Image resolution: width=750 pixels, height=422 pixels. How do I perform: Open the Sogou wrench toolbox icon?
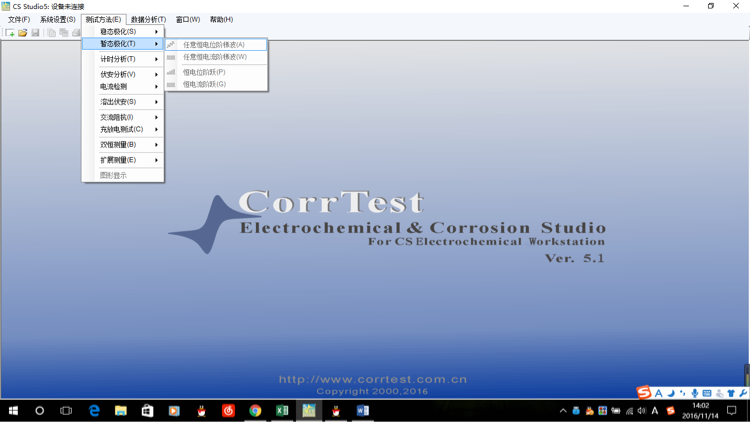coord(743,393)
